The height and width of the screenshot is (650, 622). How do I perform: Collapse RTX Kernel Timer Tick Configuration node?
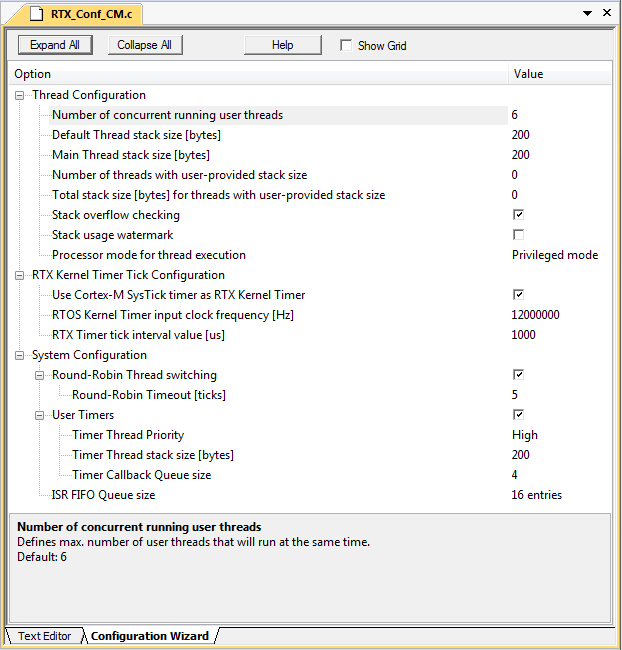pos(20,275)
